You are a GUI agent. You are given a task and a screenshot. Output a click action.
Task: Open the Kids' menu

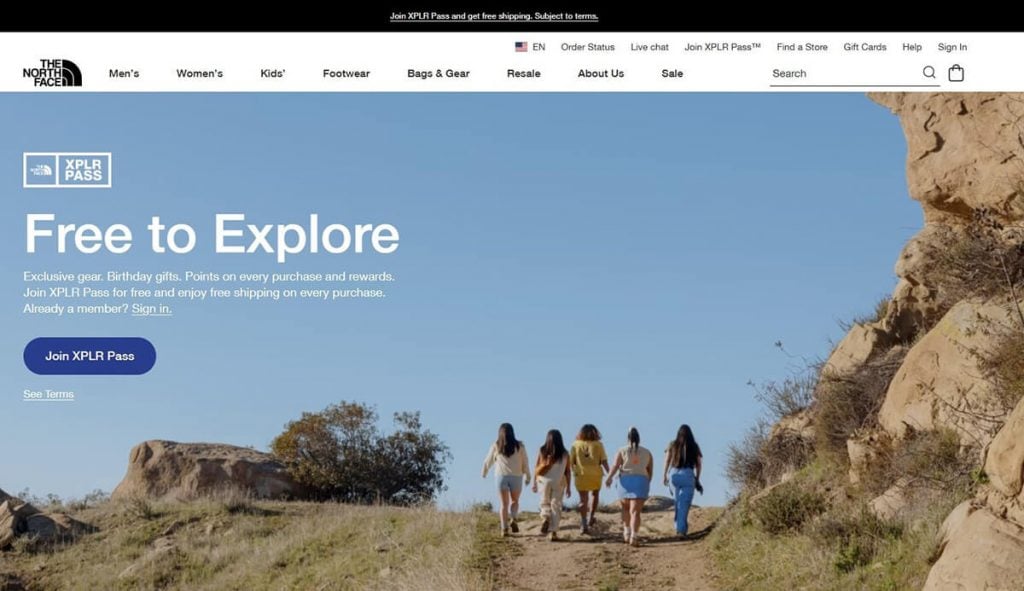tap(273, 74)
